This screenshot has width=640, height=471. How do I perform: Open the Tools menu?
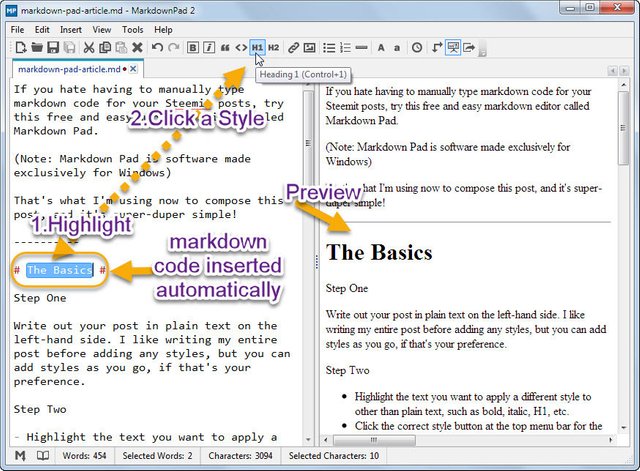[x=133, y=30]
